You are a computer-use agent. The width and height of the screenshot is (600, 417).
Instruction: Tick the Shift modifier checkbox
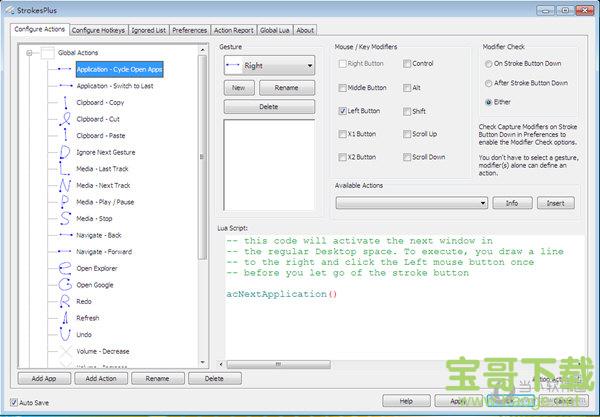pos(407,111)
